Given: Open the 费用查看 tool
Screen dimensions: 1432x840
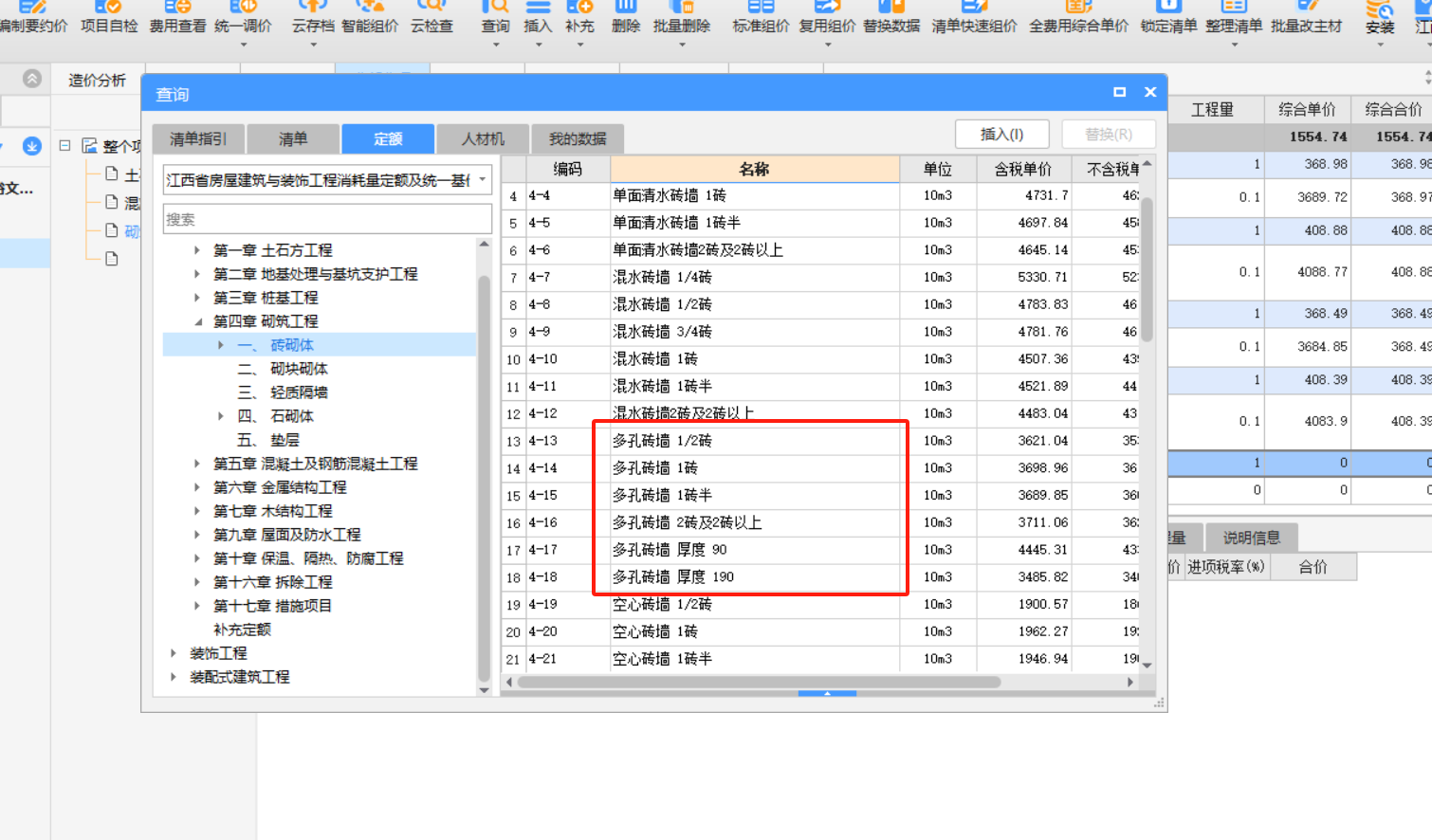Looking at the screenshot, I should (x=177, y=17).
